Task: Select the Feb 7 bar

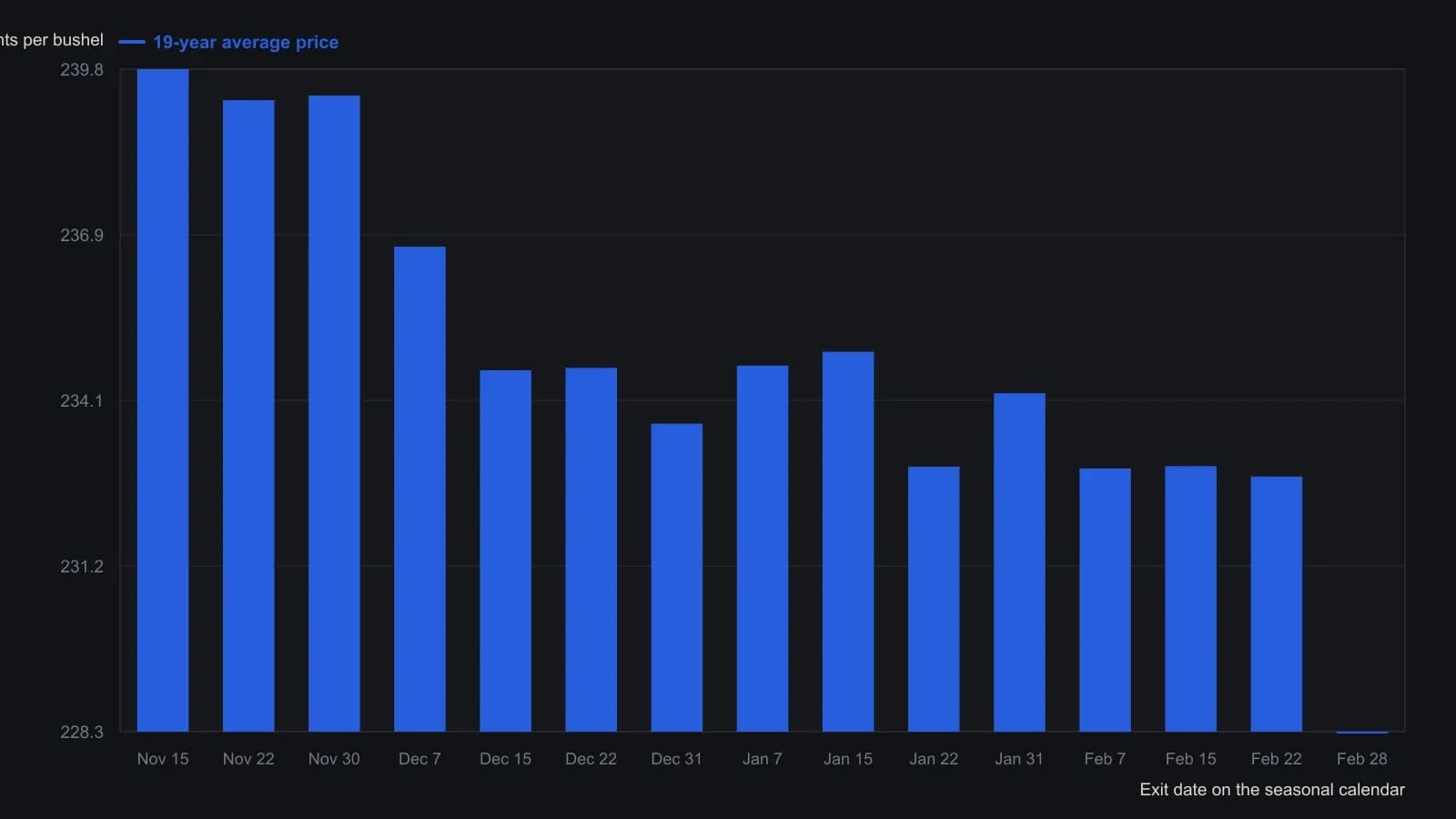Action: point(1105,600)
